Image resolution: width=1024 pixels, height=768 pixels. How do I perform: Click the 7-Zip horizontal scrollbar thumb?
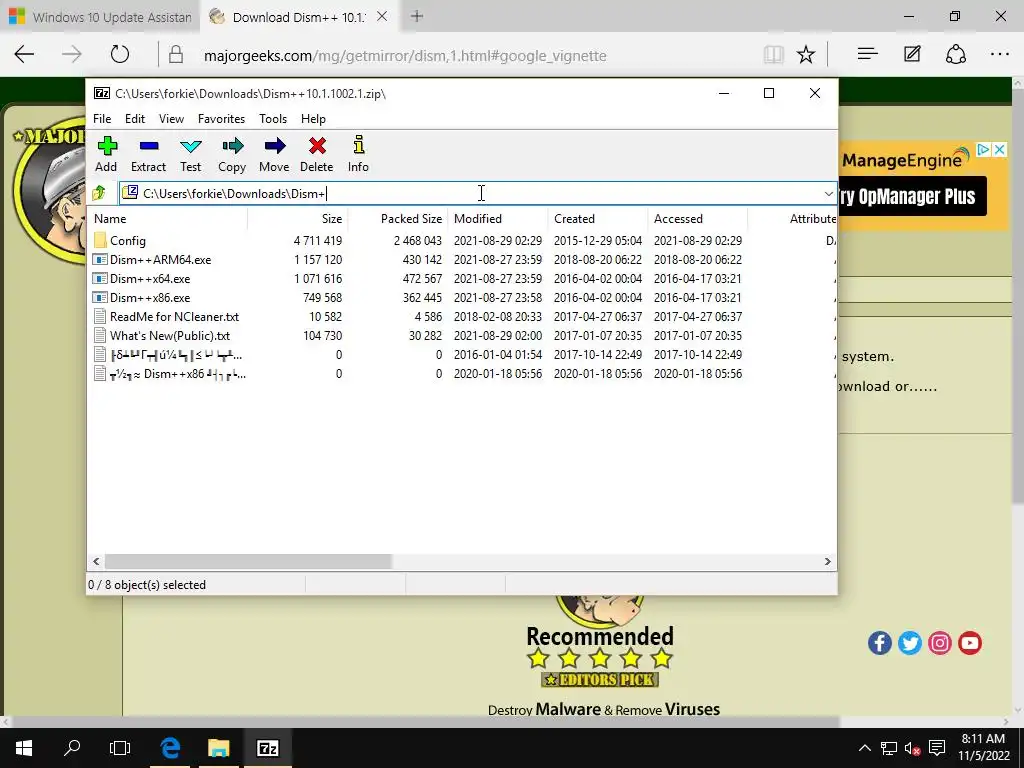(x=248, y=562)
